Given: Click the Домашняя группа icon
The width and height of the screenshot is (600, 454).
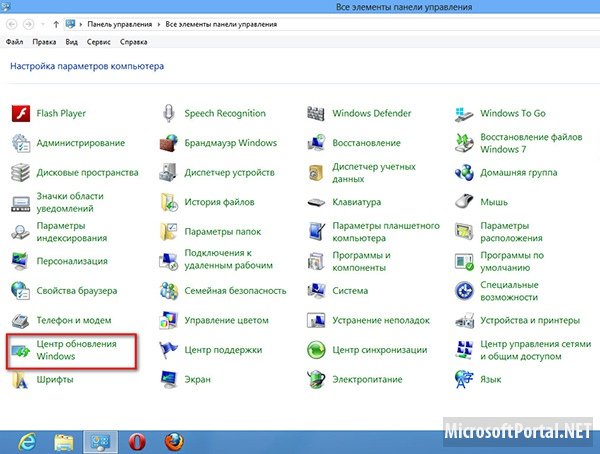Looking at the screenshot, I should tap(464, 173).
